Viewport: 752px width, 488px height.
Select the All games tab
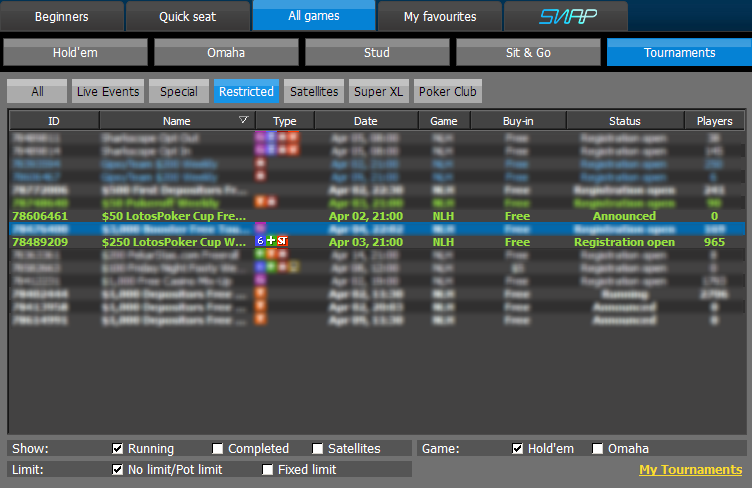click(x=314, y=15)
